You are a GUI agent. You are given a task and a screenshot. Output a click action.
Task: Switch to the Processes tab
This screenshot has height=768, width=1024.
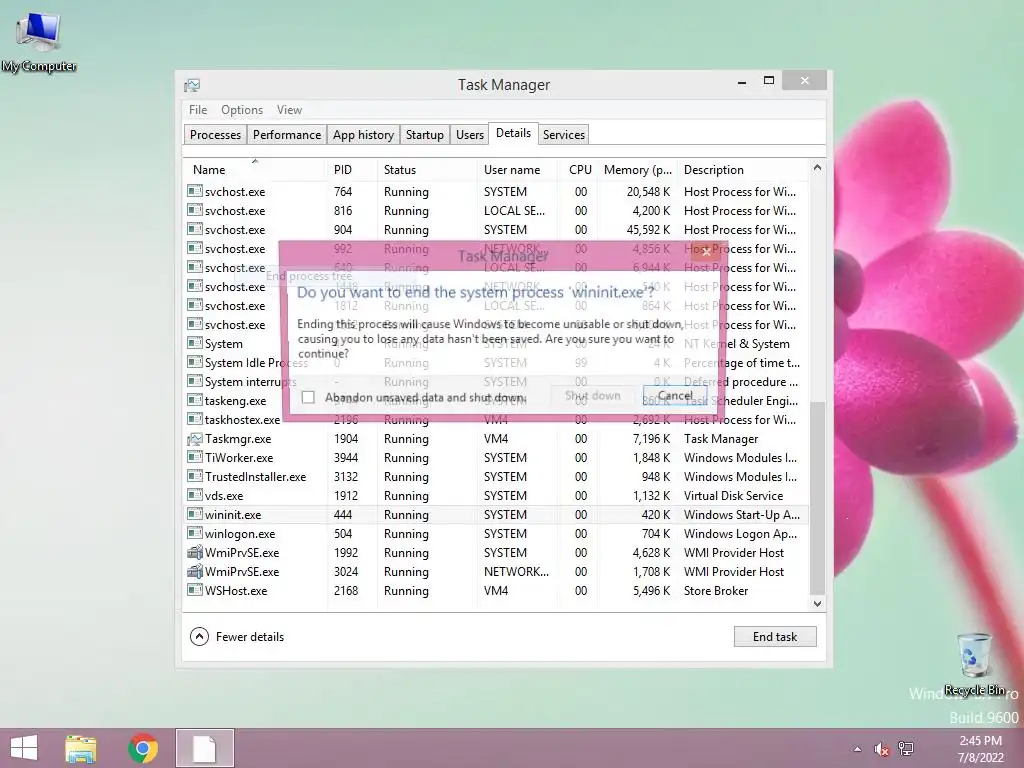[x=216, y=135]
